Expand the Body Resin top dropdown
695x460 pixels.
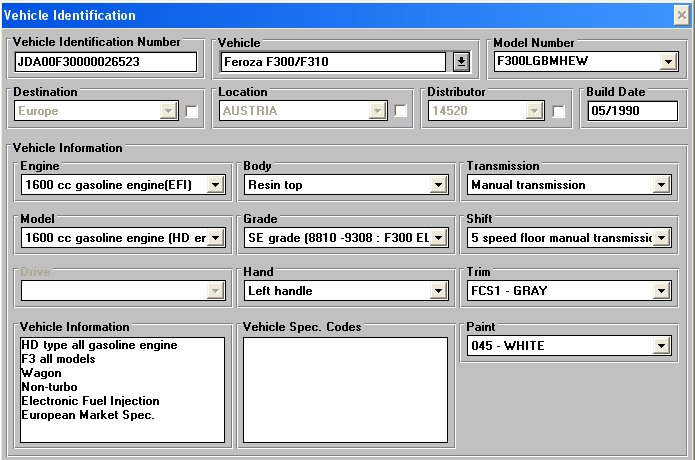[x=438, y=185]
